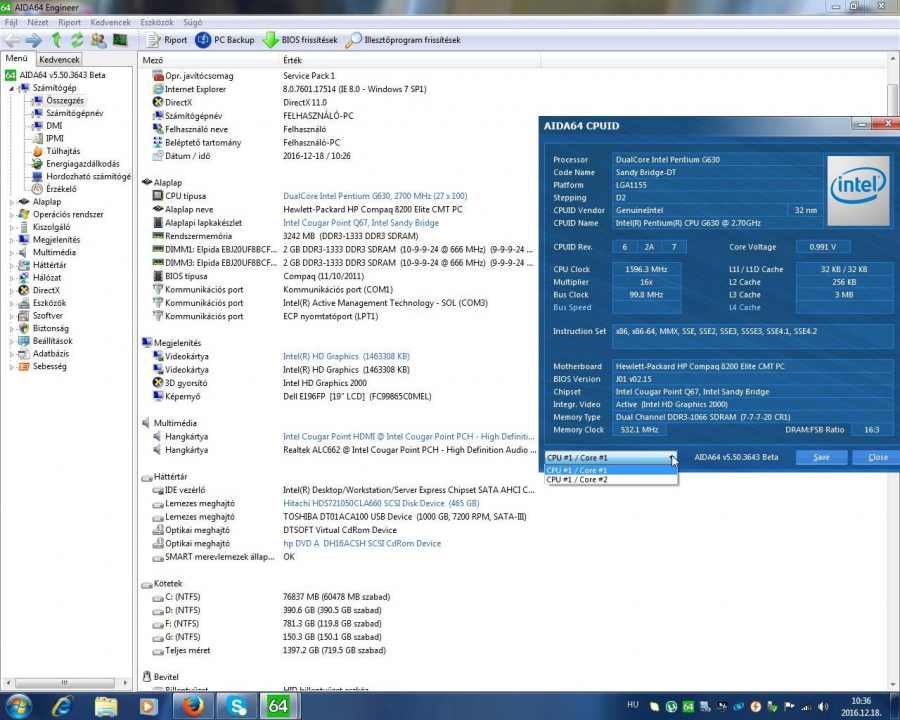Screen dimensions: 900x720
Task: Select DMI tree item
Action: coord(54,126)
